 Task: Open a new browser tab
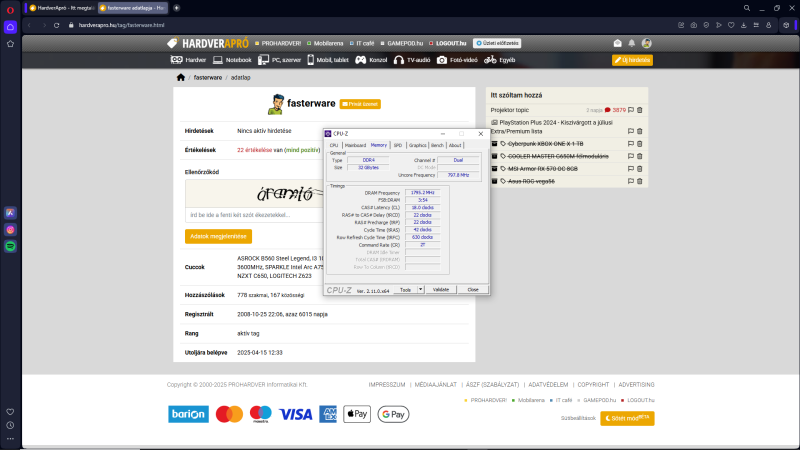click(x=177, y=8)
